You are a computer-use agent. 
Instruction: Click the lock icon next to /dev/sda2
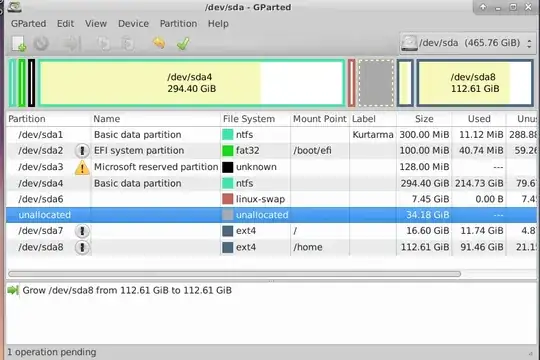[x=82, y=151]
